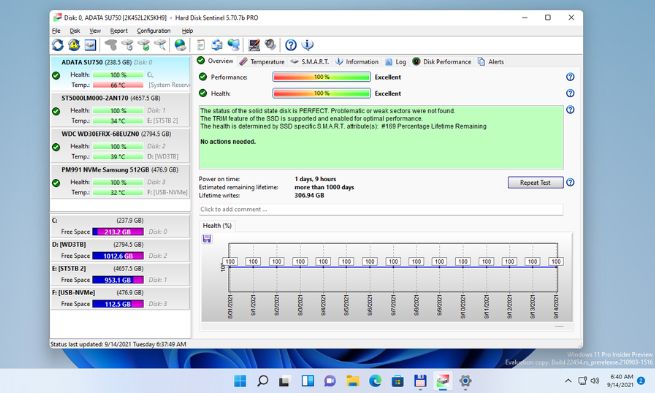Viewport: 655px width, 393px height.
Task: Click the save floppy icon above health graph
Action: 207,238
